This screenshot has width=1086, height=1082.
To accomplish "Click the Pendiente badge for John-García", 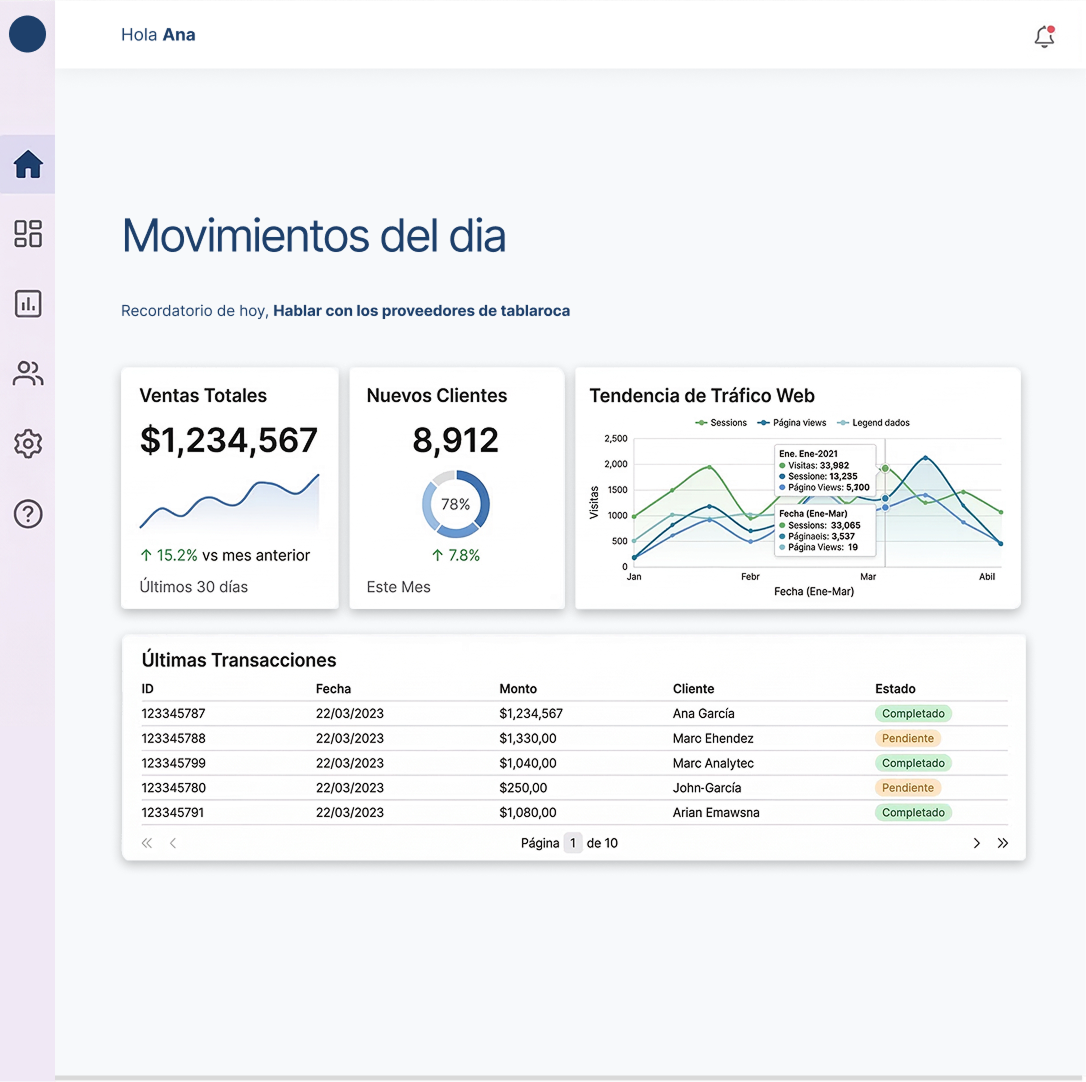I will tap(907, 788).
